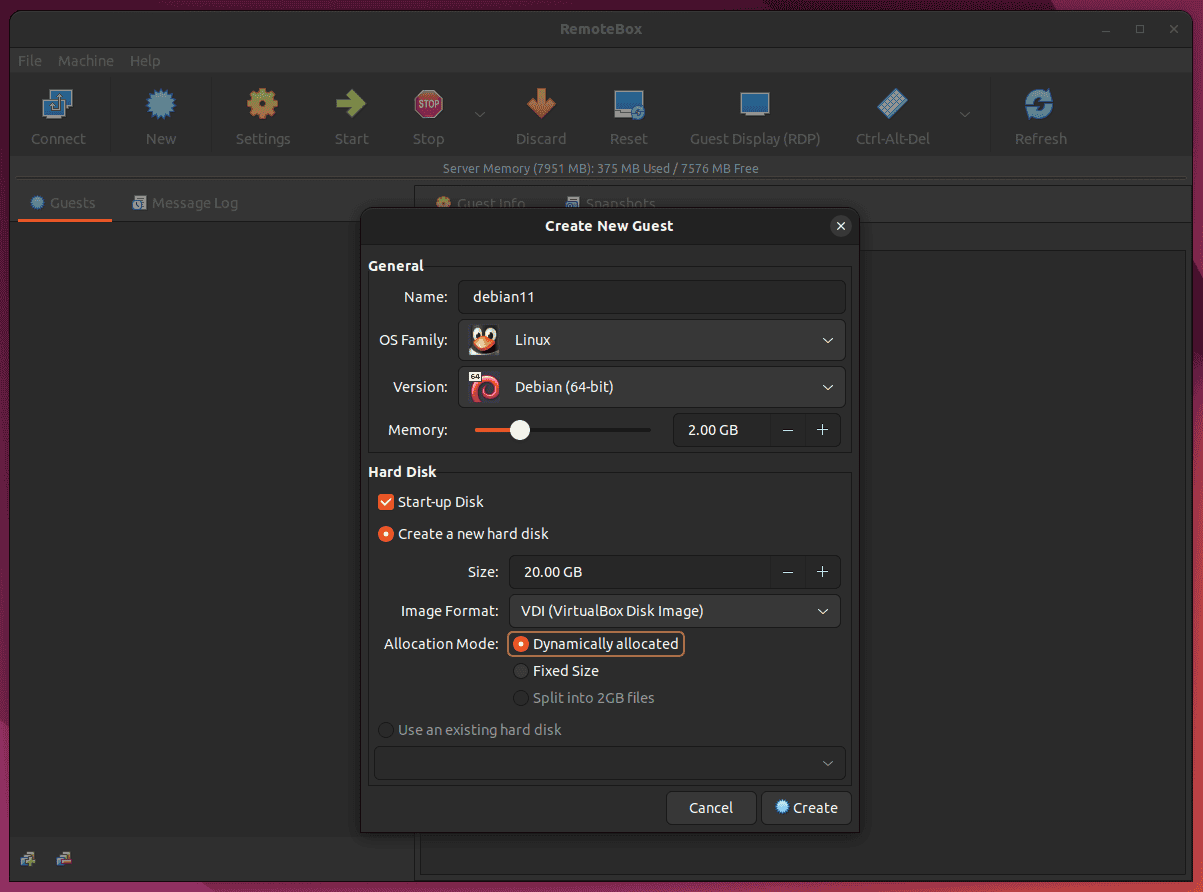Click the Cancel button

click(x=711, y=807)
